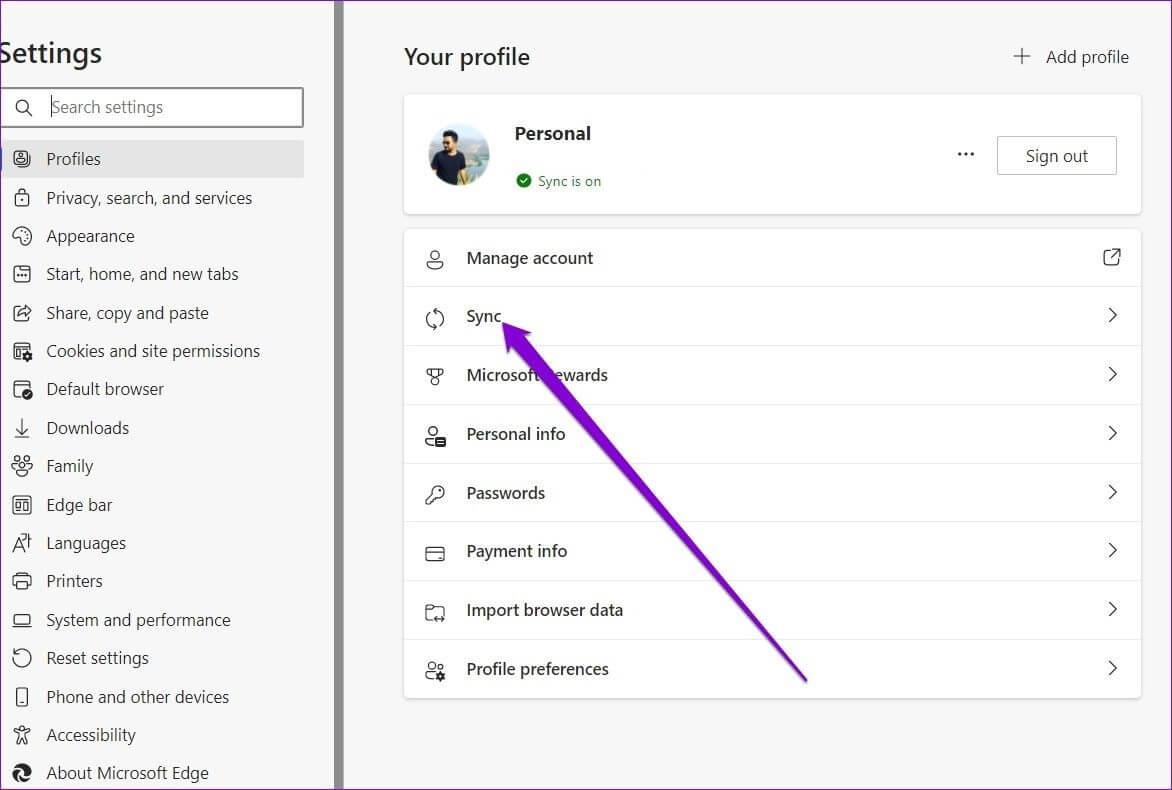Click the Share, copy and paste icon
This screenshot has width=1172, height=790.
22,312
